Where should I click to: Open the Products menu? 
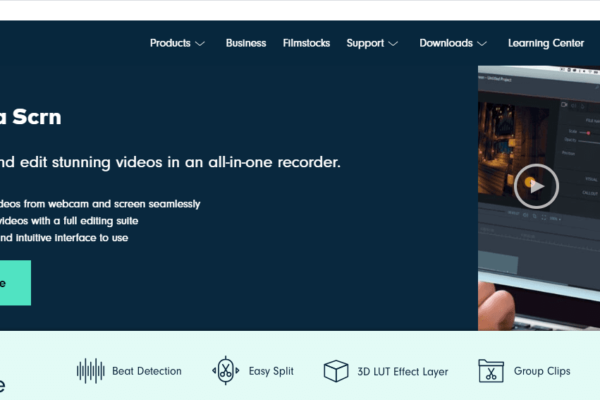(x=170, y=43)
